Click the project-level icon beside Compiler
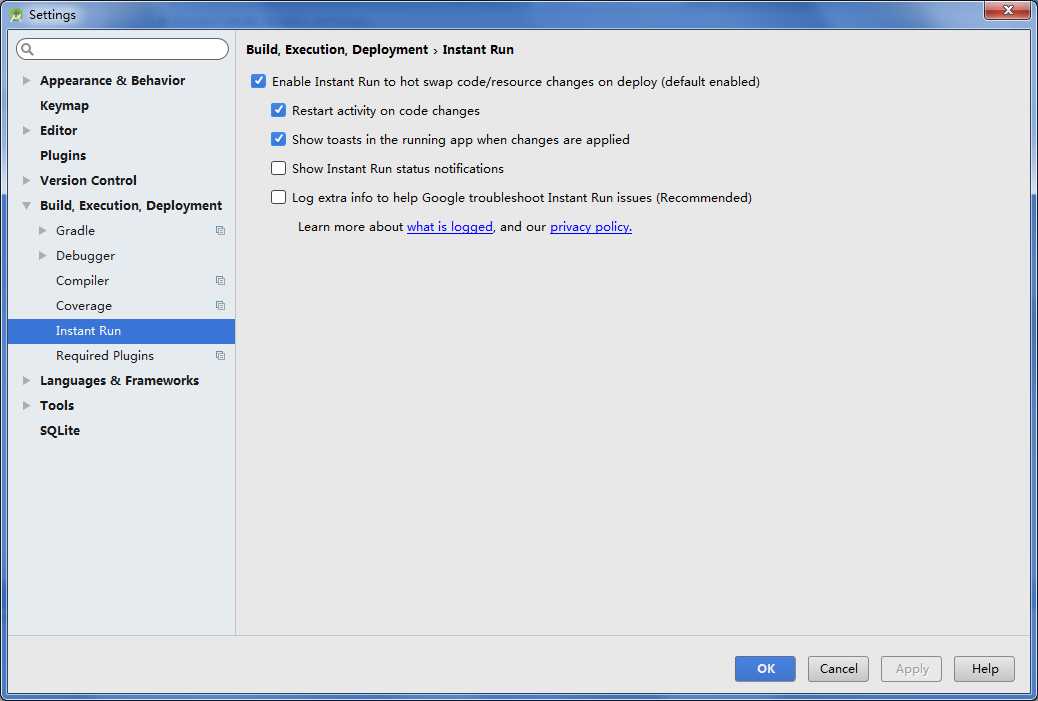Image resolution: width=1038 pixels, height=701 pixels. (x=220, y=281)
